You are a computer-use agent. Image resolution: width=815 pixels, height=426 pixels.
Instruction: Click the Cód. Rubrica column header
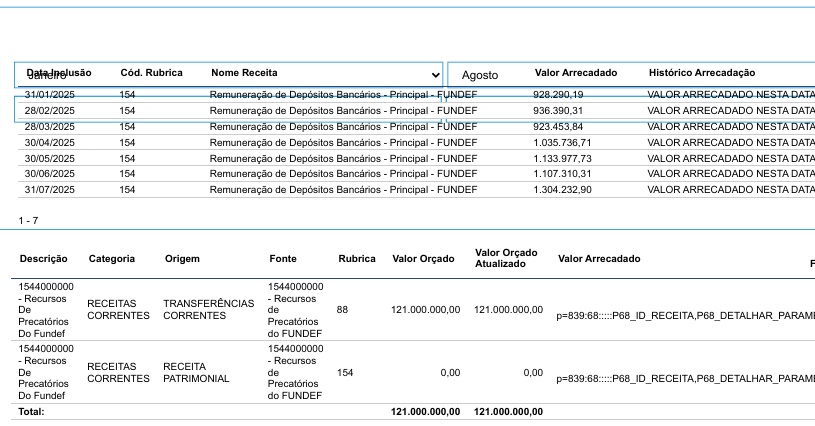click(x=151, y=73)
